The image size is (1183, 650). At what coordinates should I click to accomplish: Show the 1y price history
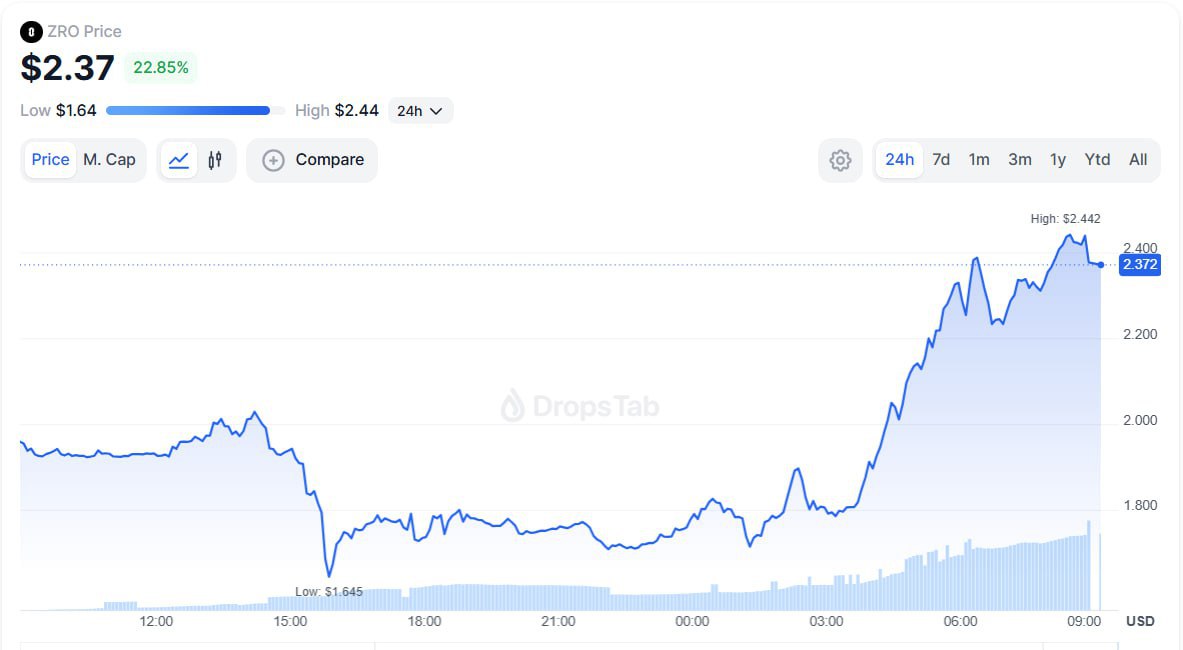click(1058, 160)
